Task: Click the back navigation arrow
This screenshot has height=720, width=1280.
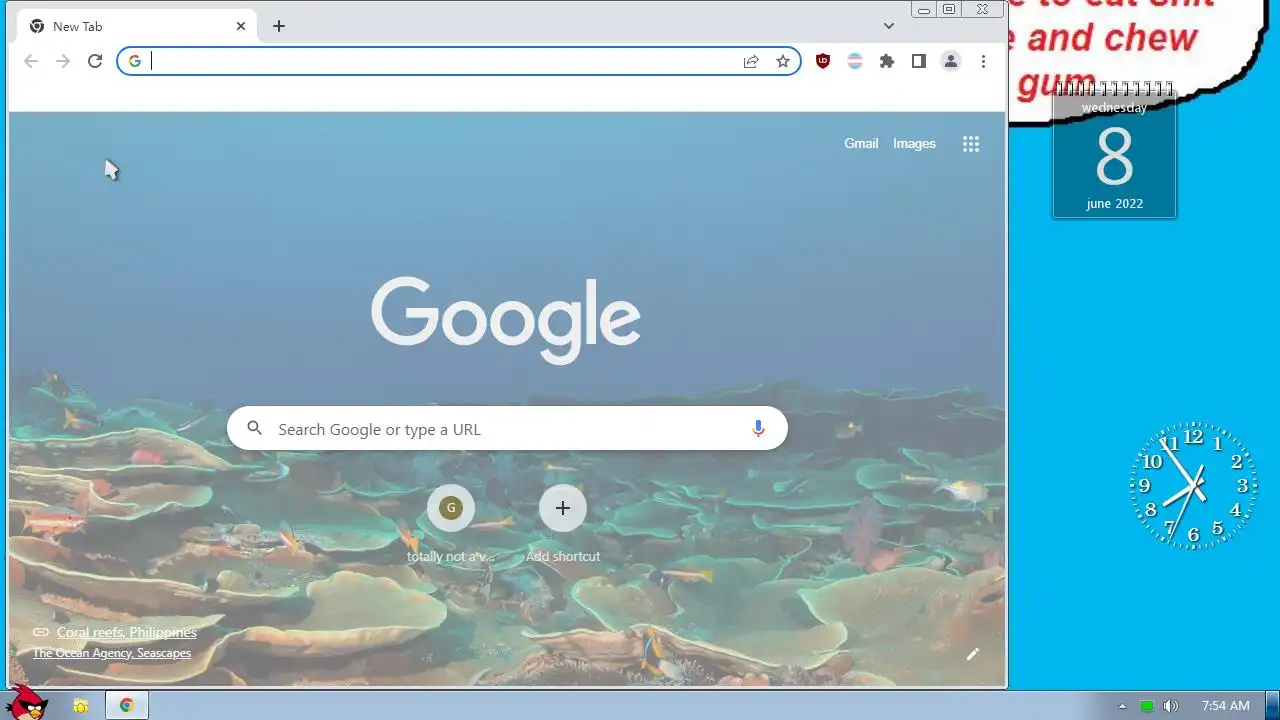Action: 31,61
